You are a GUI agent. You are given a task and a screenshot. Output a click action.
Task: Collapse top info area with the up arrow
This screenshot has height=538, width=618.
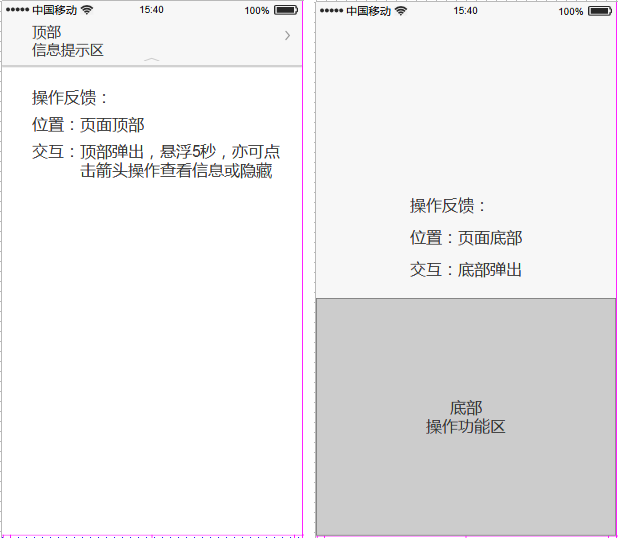[152, 60]
